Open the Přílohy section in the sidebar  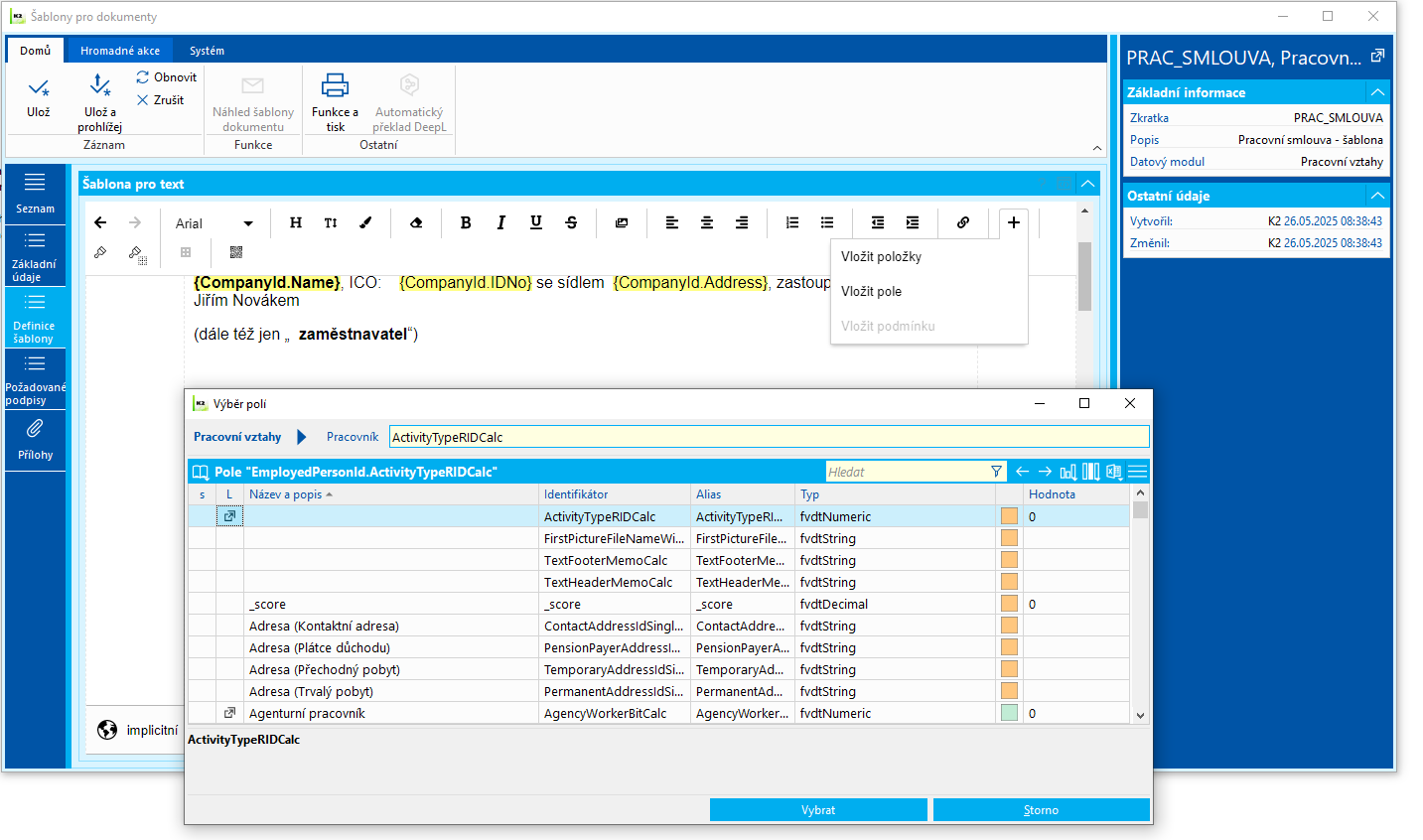tap(35, 440)
